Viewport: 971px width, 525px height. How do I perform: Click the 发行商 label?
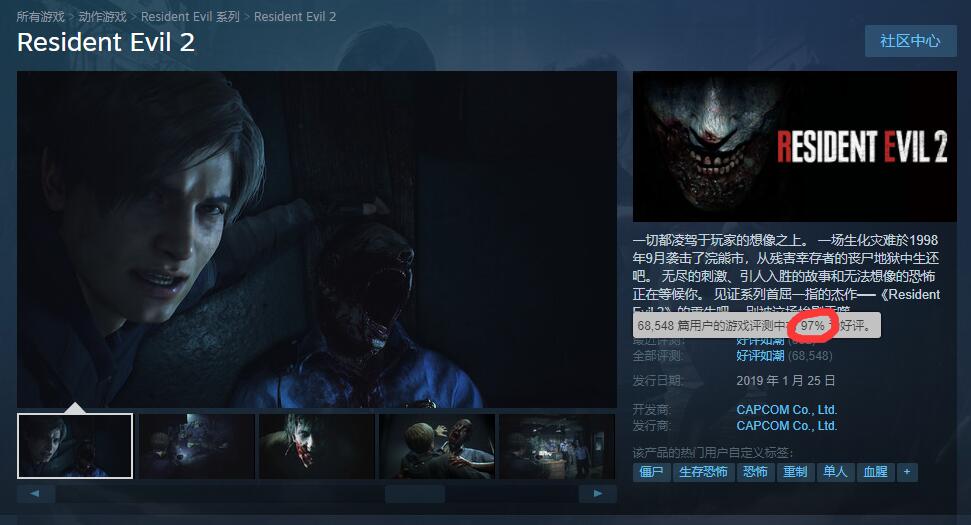point(652,425)
